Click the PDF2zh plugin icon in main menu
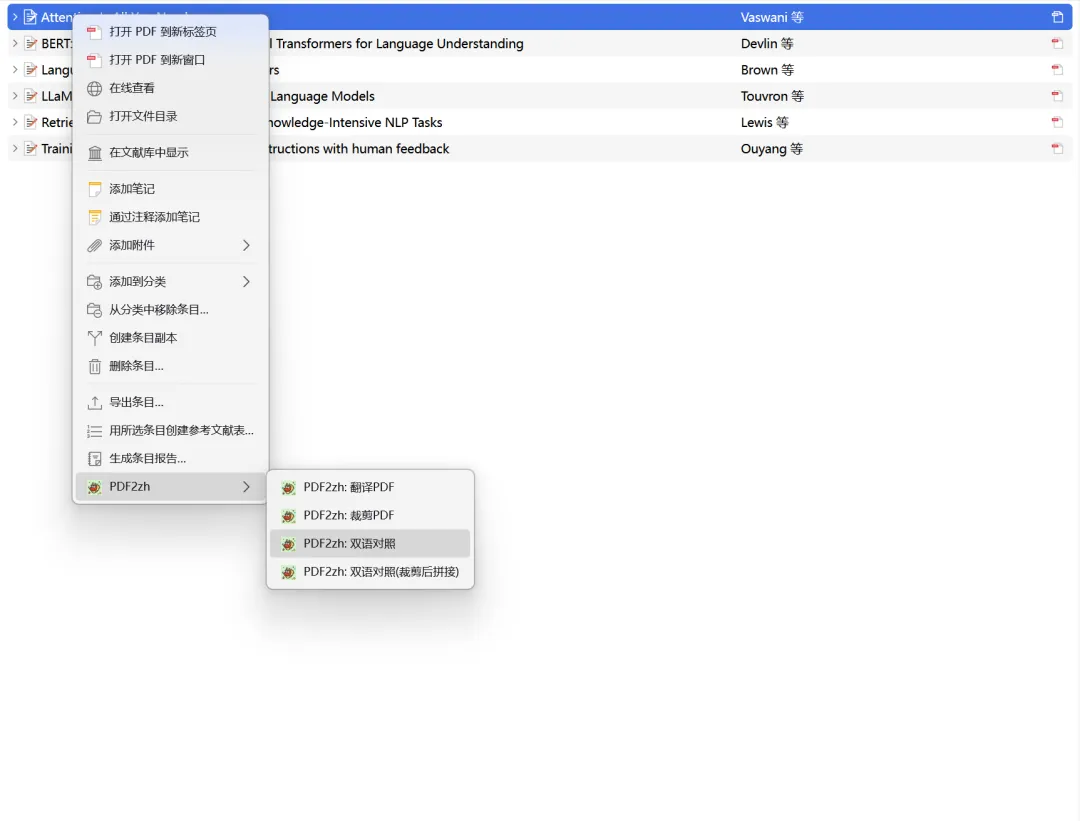 (x=94, y=488)
